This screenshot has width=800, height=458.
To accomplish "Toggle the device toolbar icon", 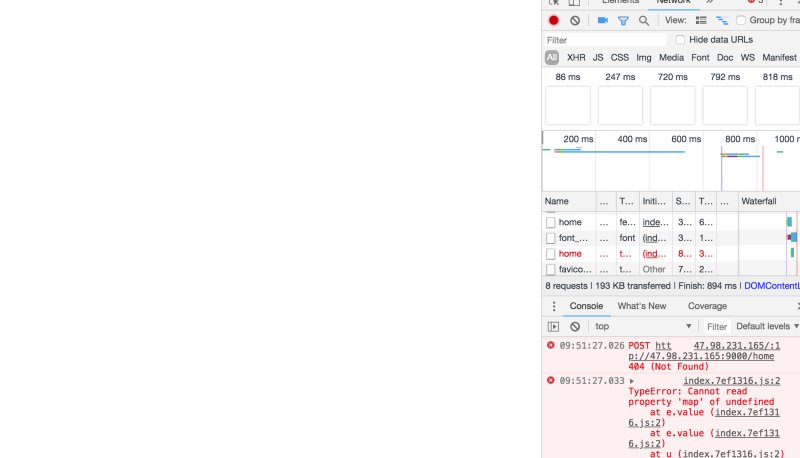I will [574, 2].
